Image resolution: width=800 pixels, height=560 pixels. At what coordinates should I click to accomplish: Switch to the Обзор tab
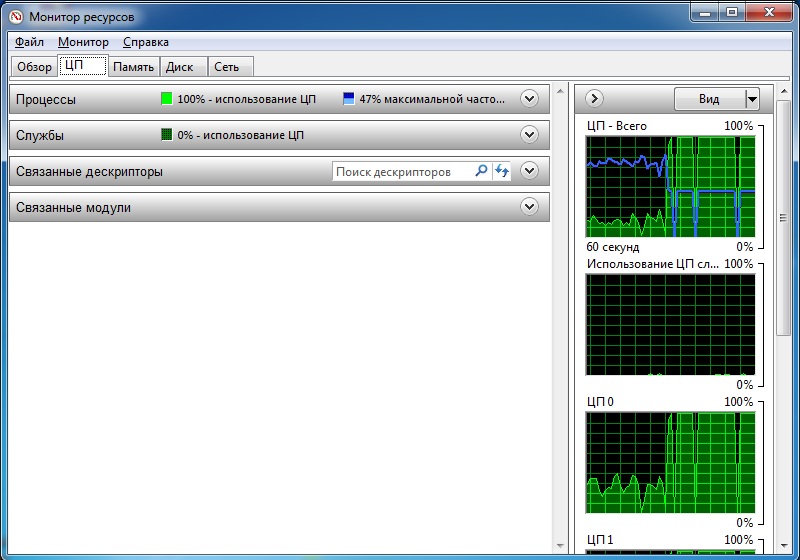coord(34,67)
